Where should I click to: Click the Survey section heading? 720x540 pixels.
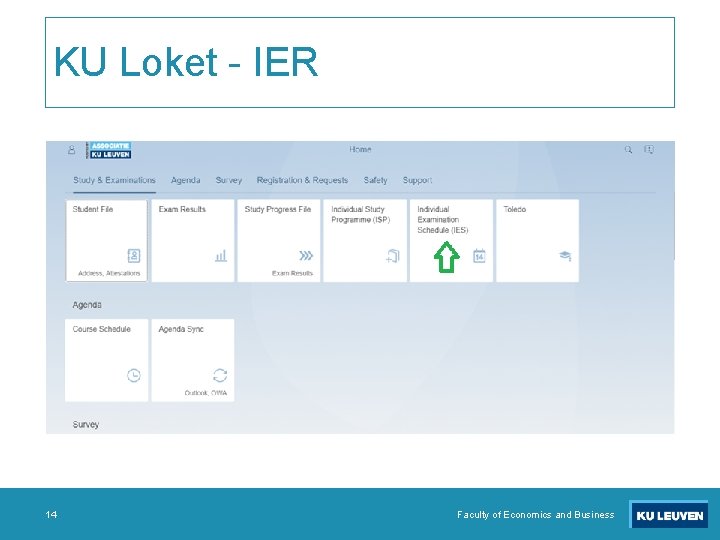[x=85, y=424]
